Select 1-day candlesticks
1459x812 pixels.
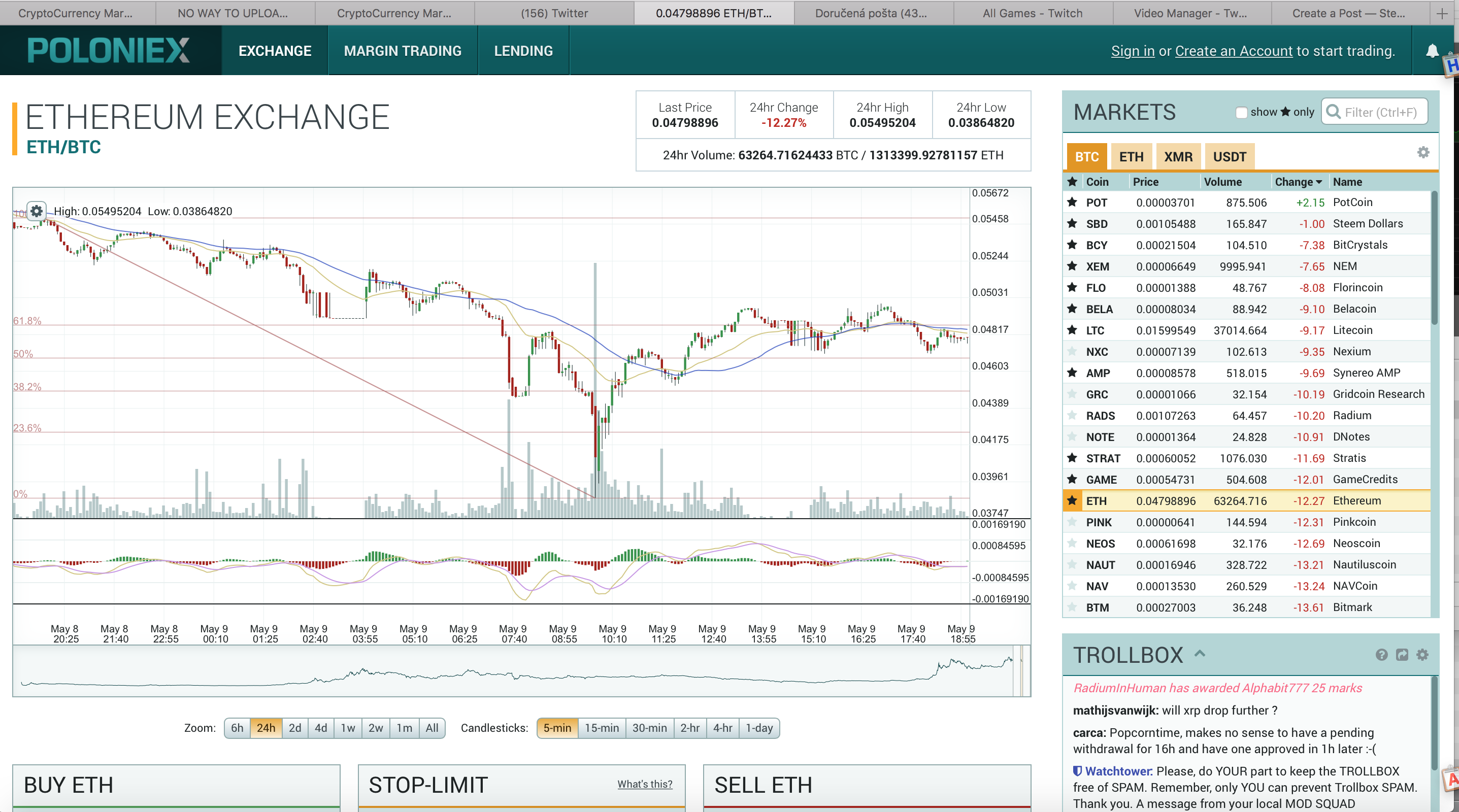[759, 728]
